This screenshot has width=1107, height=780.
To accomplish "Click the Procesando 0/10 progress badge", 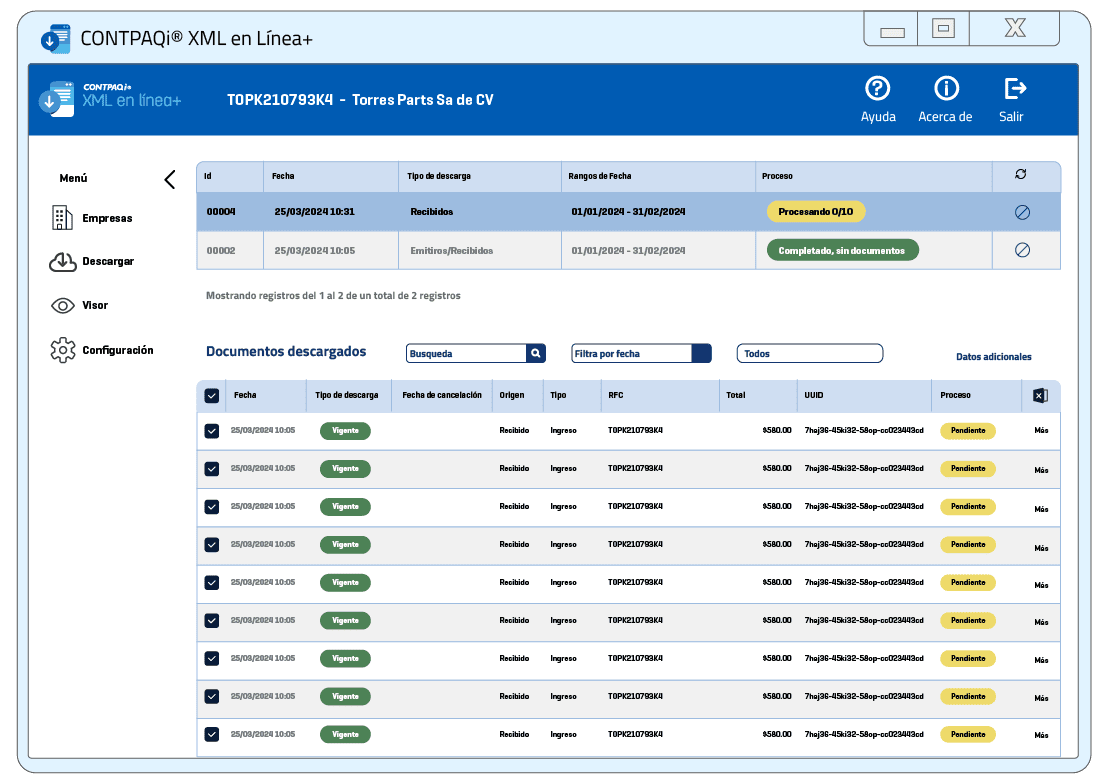I will pos(816,212).
